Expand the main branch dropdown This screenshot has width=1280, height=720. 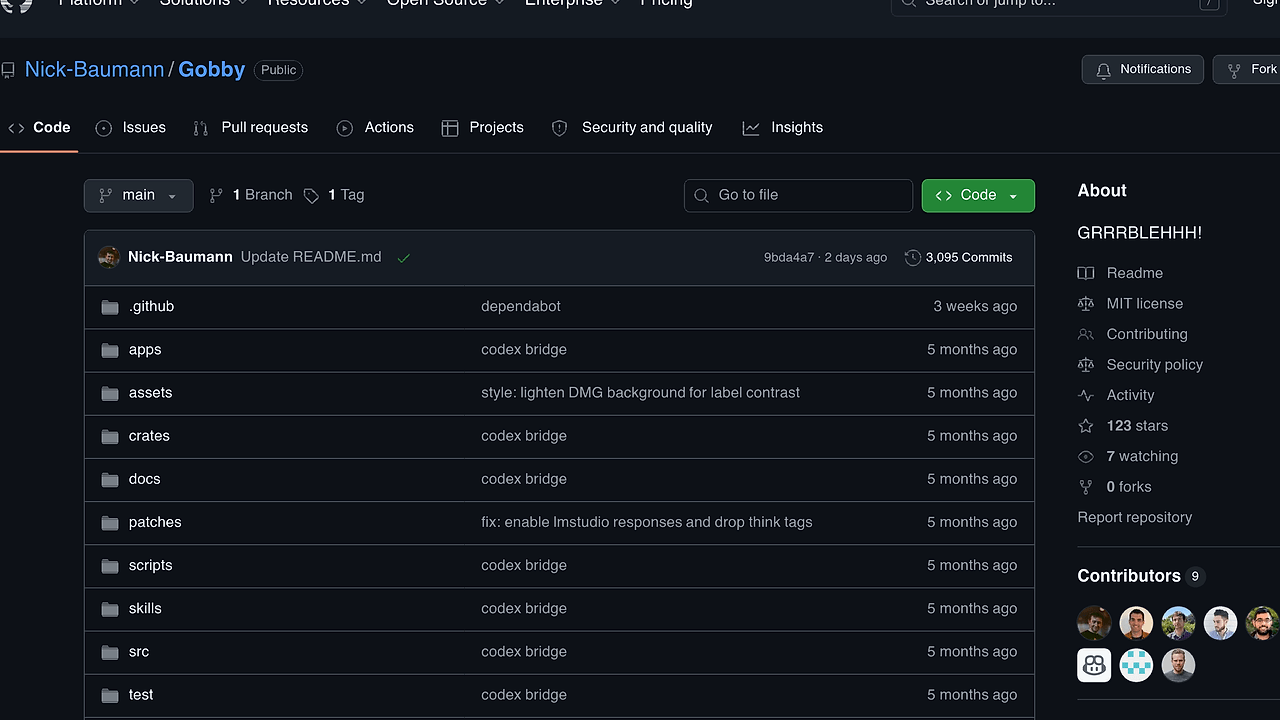(138, 195)
